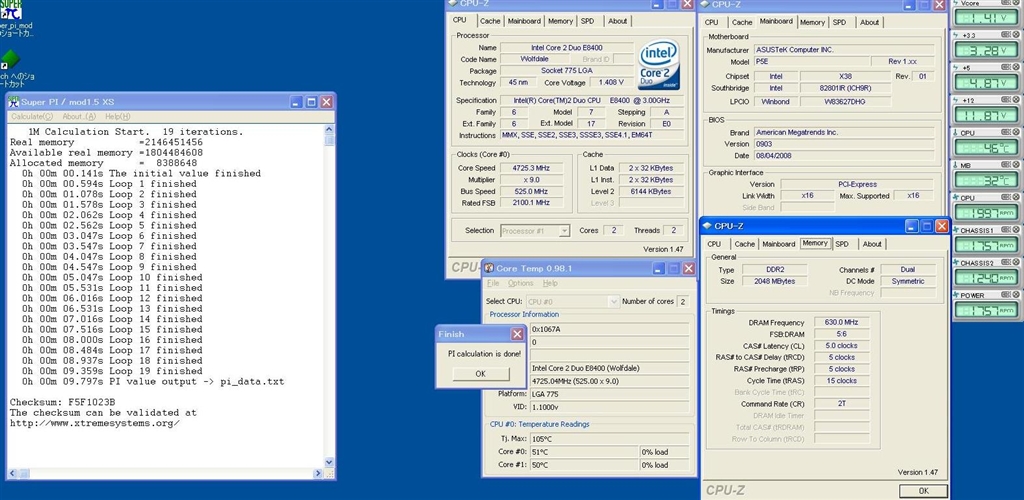The image size is (1024, 500).
Task: Close the +12 voltage monitor gadget
Action: click(1015, 100)
